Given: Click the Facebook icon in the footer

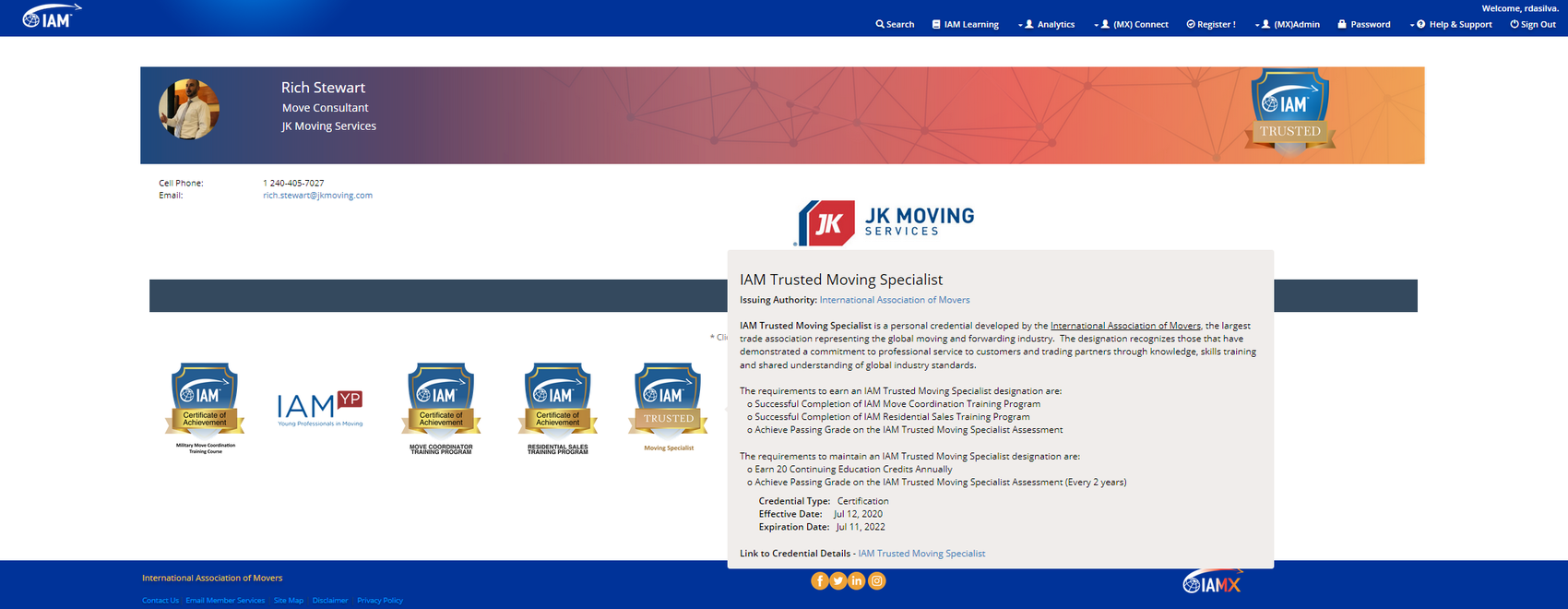Looking at the screenshot, I should (x=819, y=580).
